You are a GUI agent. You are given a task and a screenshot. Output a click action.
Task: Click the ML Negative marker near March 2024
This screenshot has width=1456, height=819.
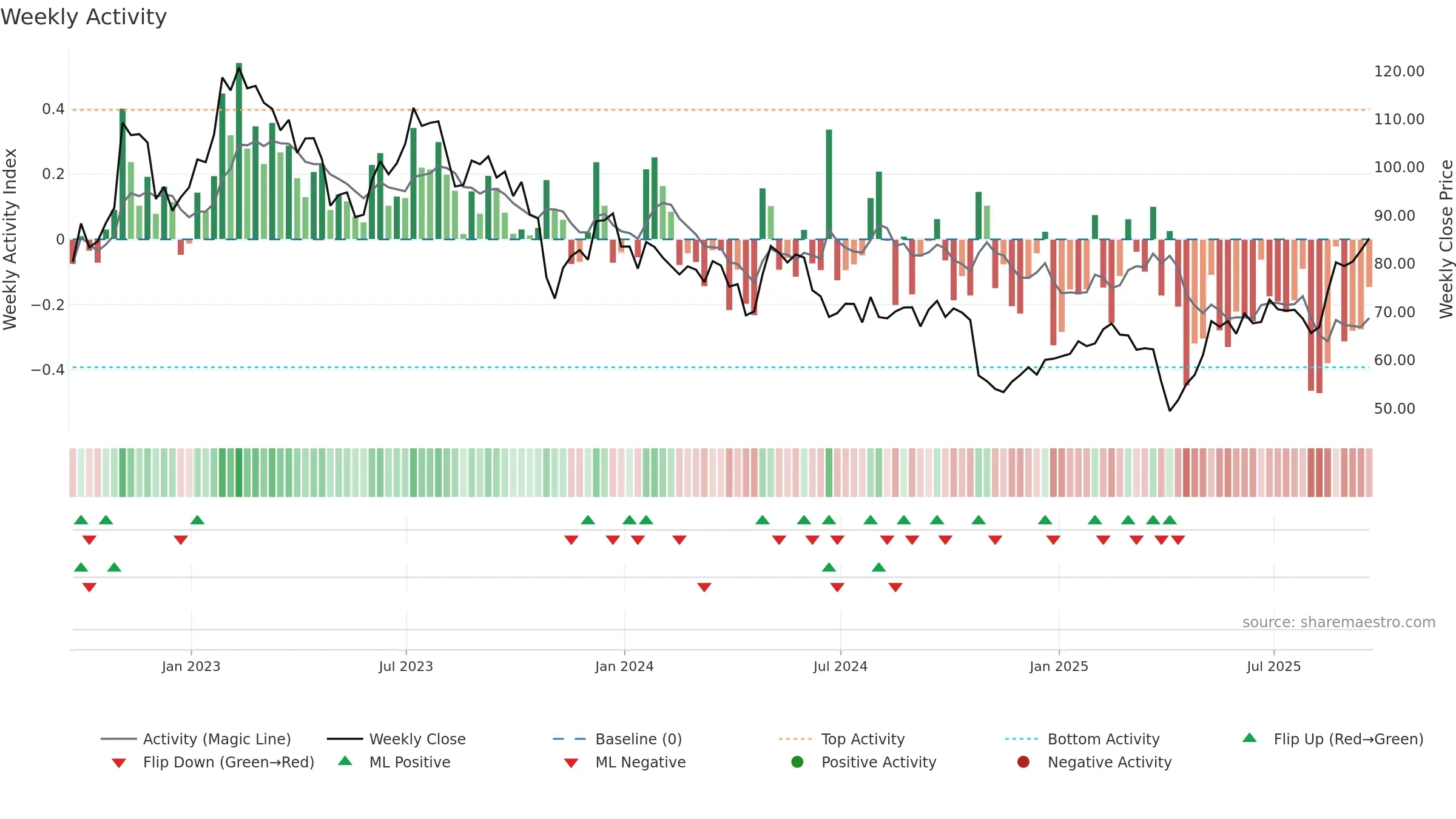tap(704, 587)
